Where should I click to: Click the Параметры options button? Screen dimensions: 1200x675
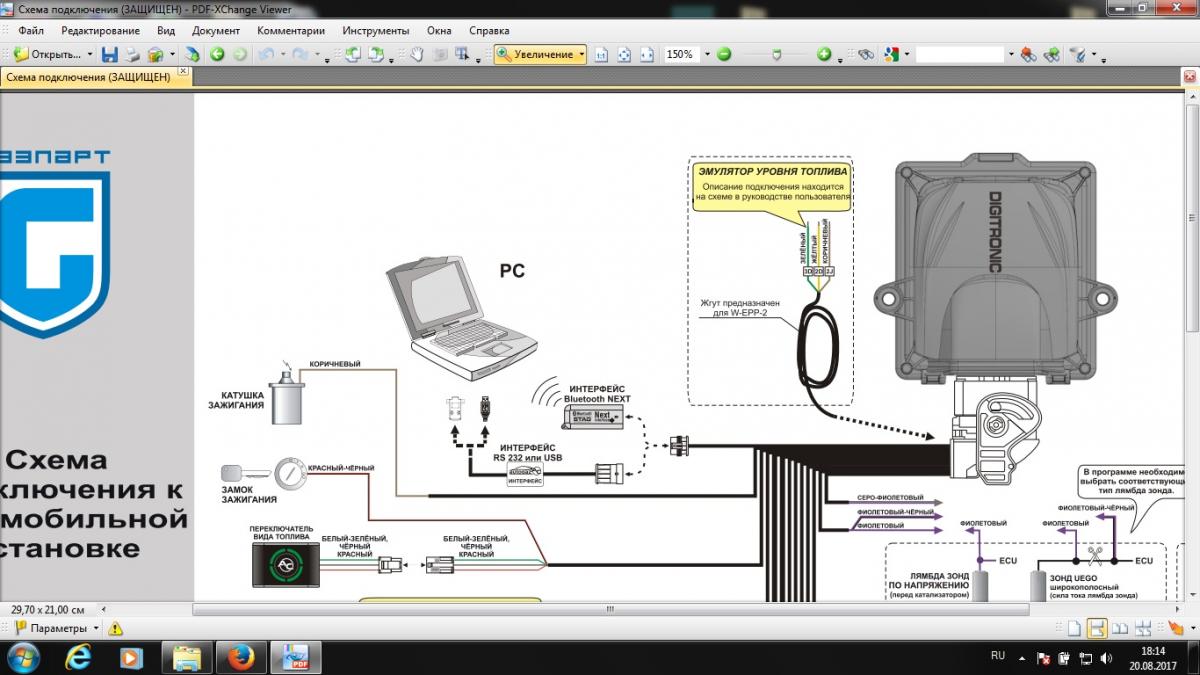(50, 628)
